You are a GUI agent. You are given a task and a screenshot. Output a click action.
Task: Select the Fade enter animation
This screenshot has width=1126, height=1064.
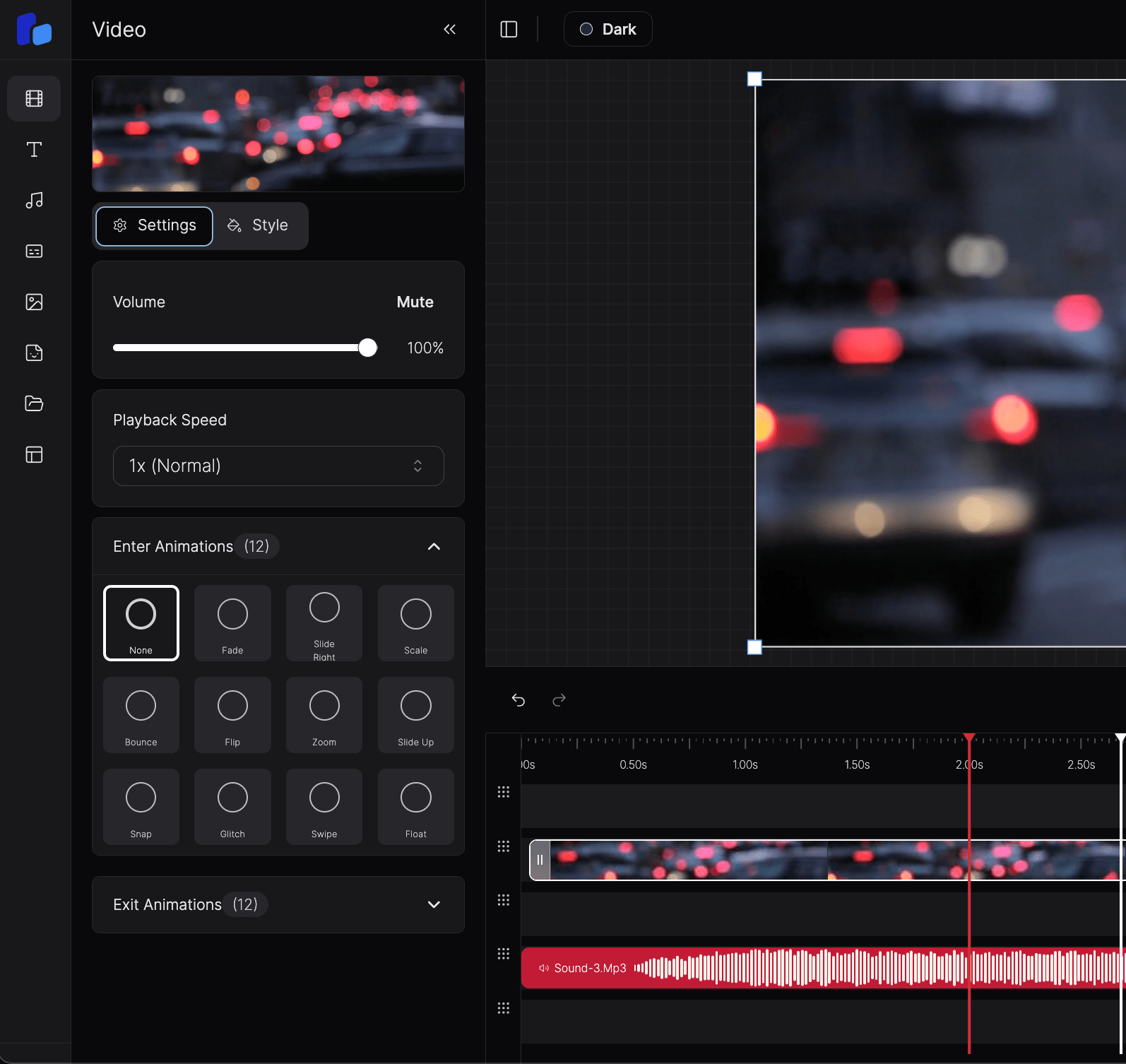click(x=232, y=622)
